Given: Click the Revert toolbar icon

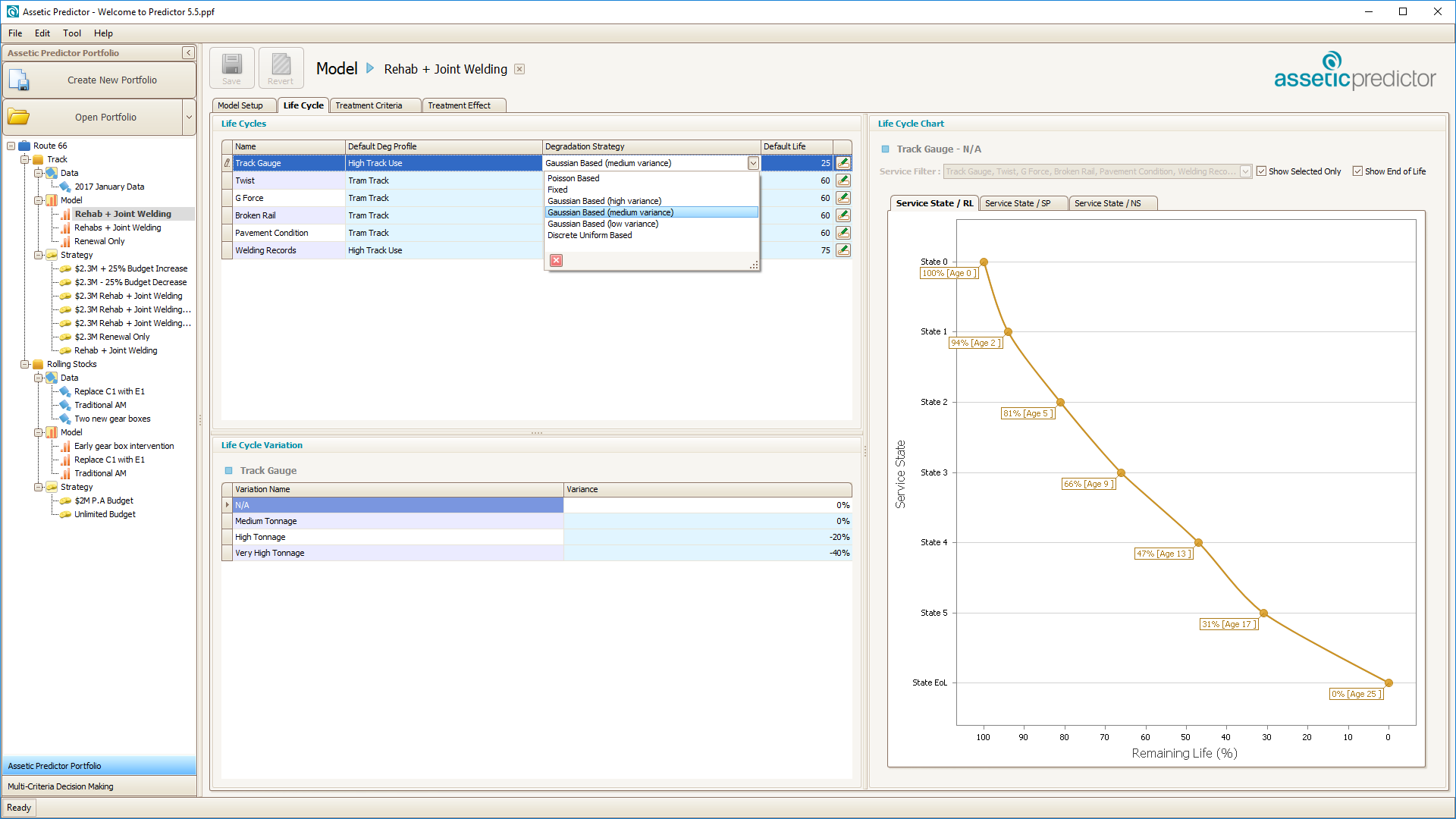Looking at the screenshot, I should click(x=281, y=68).
